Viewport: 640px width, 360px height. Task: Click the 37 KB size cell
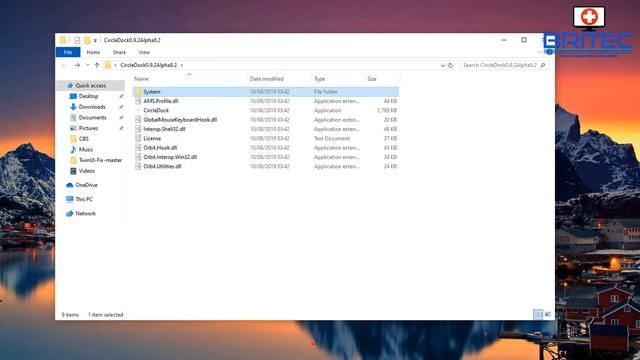coord(390,138)
